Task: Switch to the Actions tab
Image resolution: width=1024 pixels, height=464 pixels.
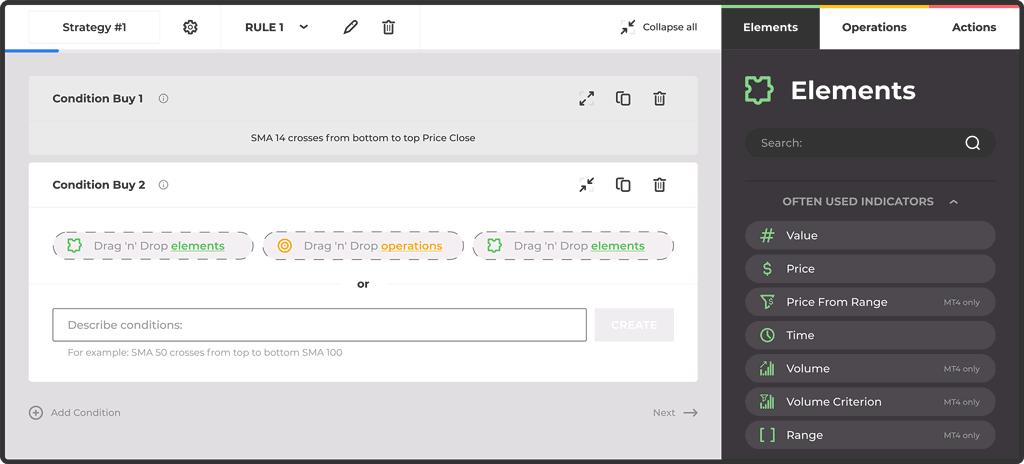Action: tap(973, 28)
